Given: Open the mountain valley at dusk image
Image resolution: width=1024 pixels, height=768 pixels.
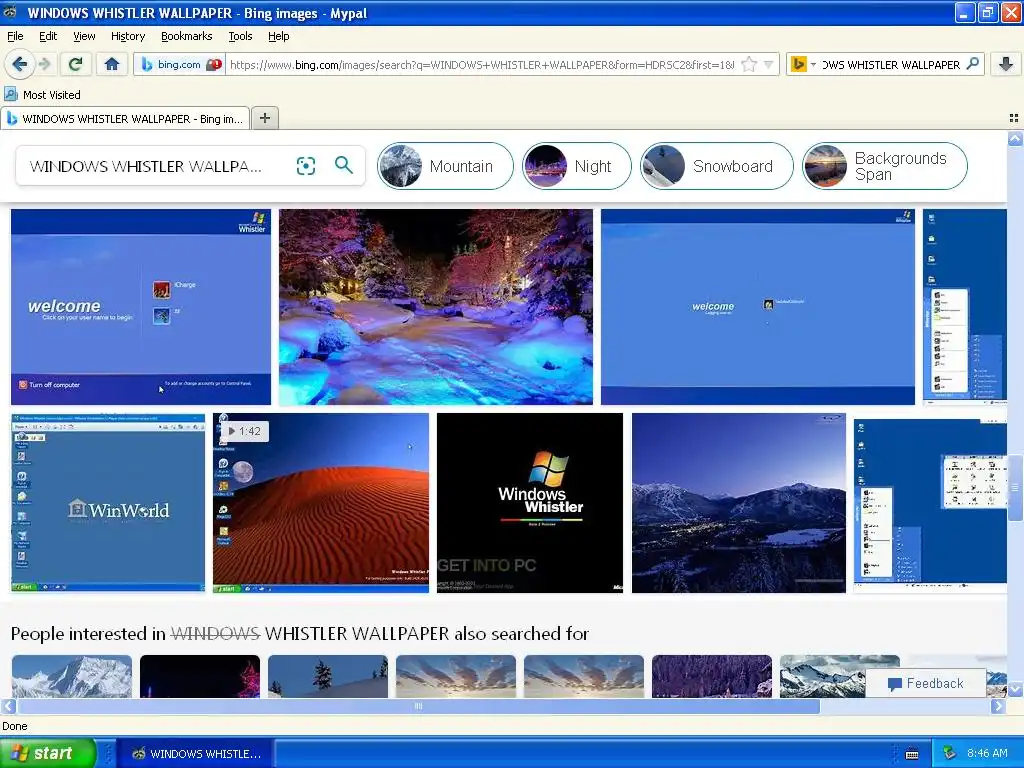Looking at the screenshot, I should coord(739,503).
